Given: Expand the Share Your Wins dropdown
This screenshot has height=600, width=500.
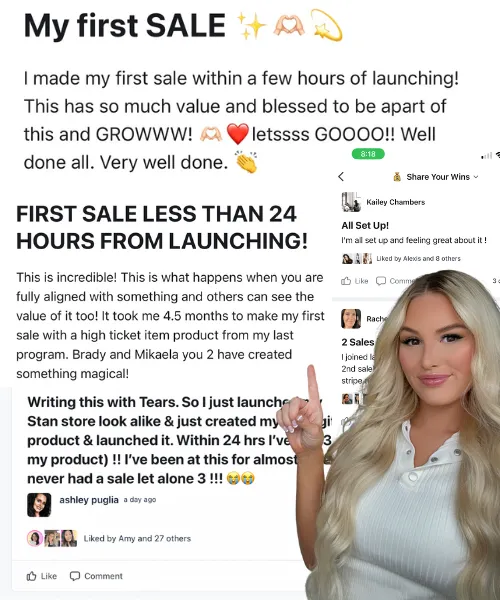Looking at the screenshot, I should tap(436, 177).
